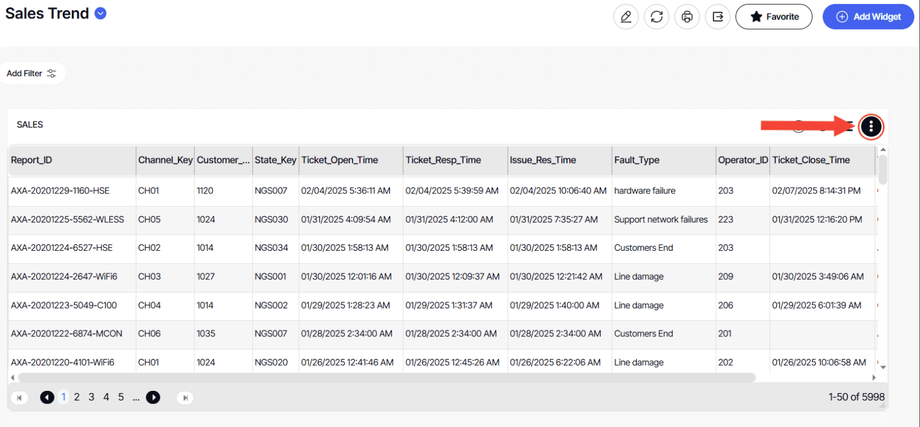Image resolution: width=920 pixels, height=427 pixels.
Task: Go to the next page using the arrow
Action: point(153,397)
